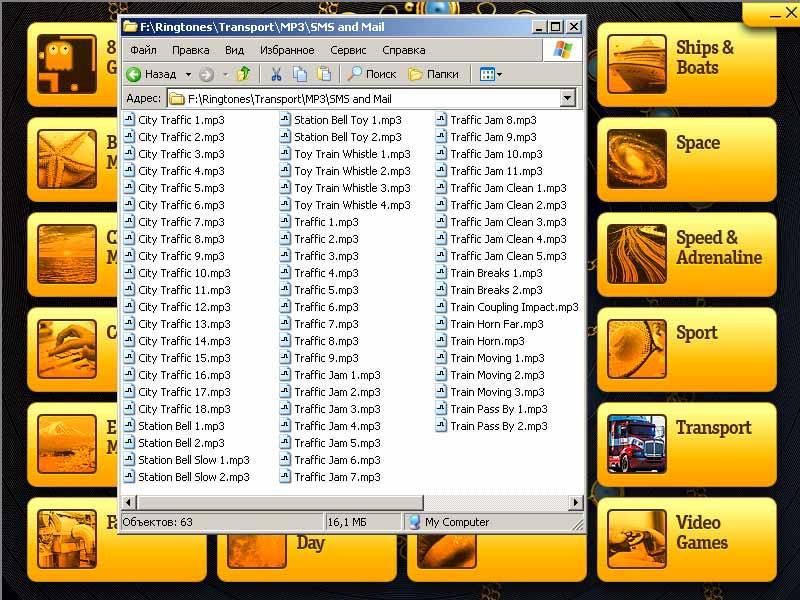The height and width of the screenshot is (600, 800).
Task: Select the Train Horn Far.mp3 file
Action: coord(496,324)
